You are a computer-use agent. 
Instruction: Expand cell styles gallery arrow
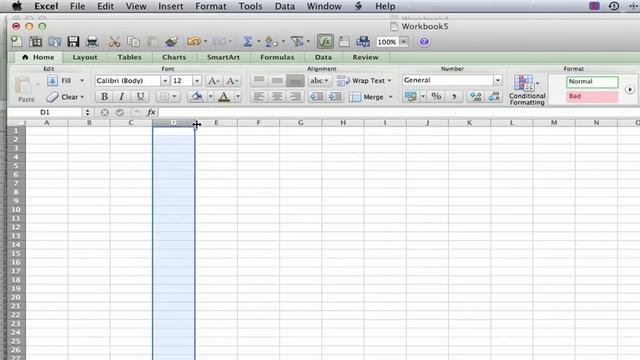pos(630,89)
